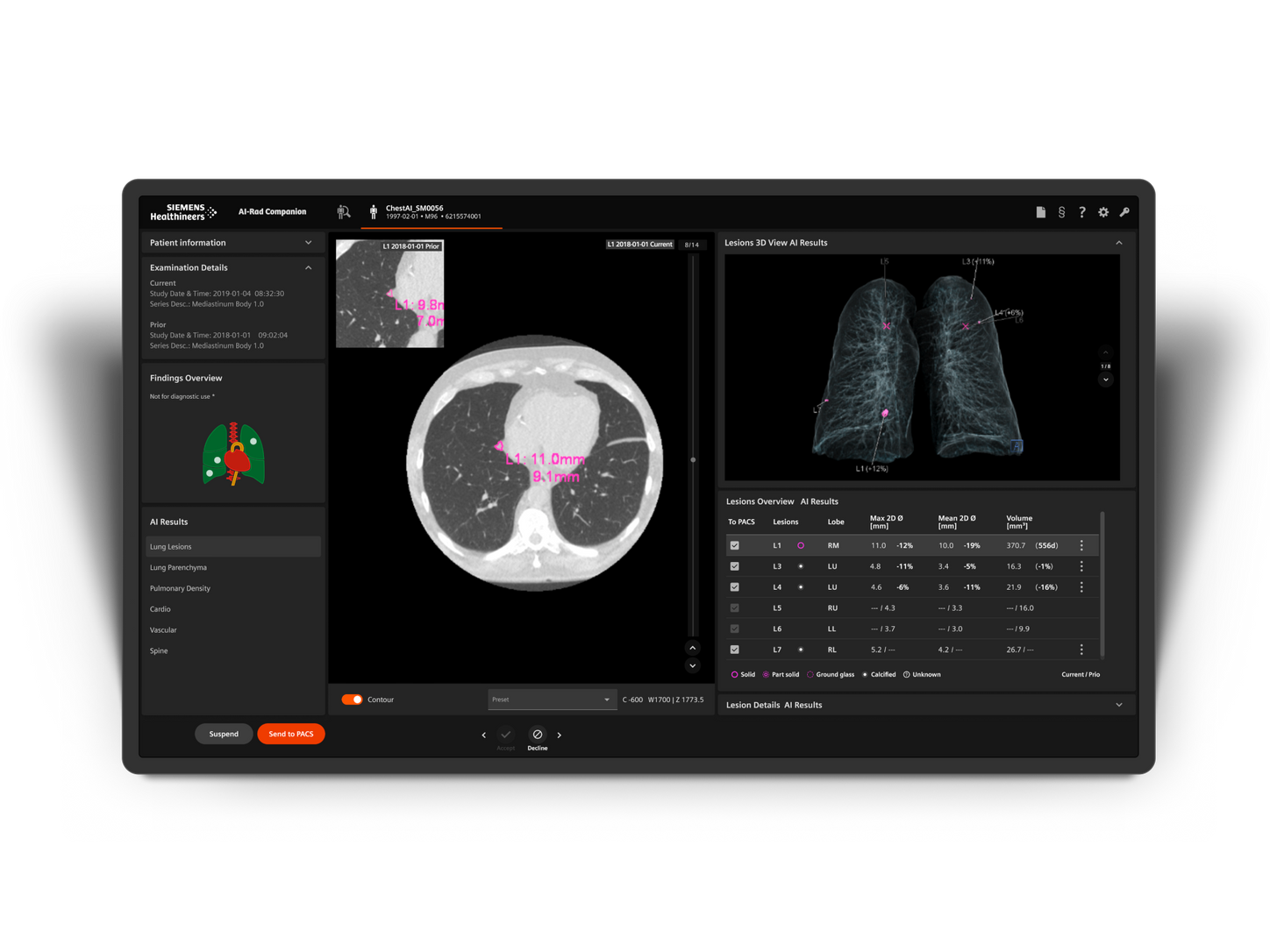This screenshot has width=1270, height=952.
Task: Click the Suspend button
Action: coord(224,734)
